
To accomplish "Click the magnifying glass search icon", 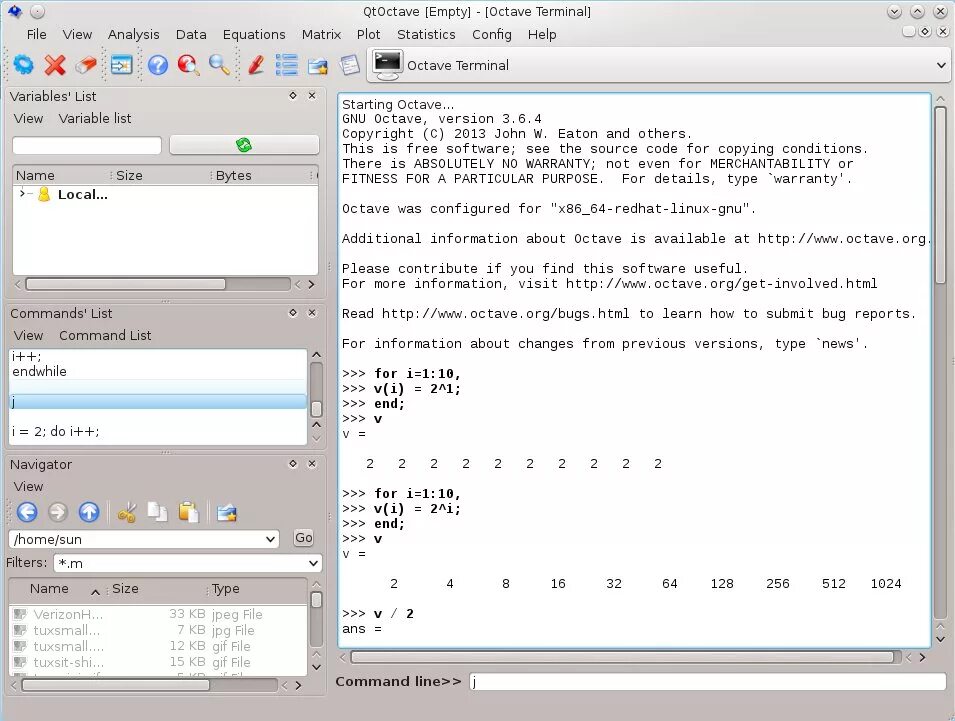I will pyautogui.click(x=219, y=65).
